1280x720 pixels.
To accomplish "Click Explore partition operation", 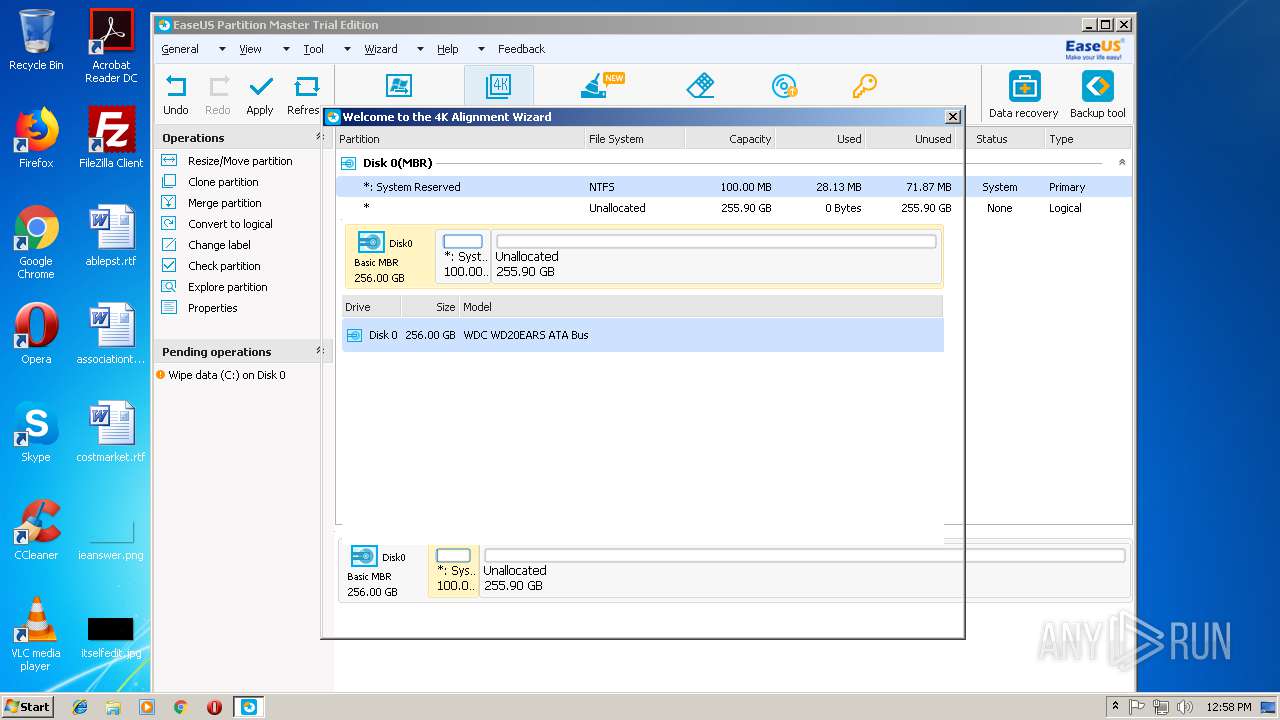I will point(227,287).
